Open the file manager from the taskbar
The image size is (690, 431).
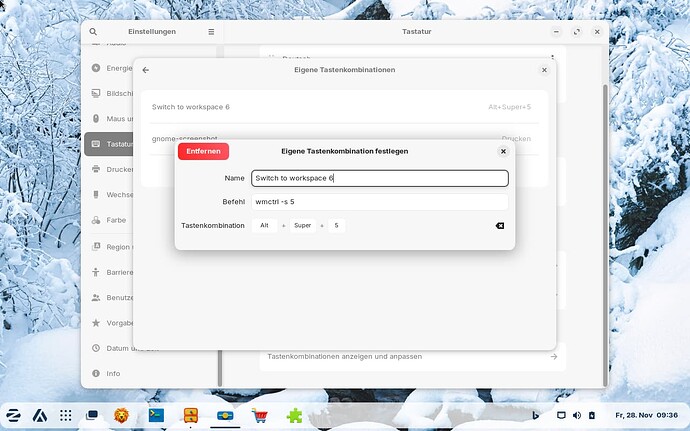(x=190, y=415)
